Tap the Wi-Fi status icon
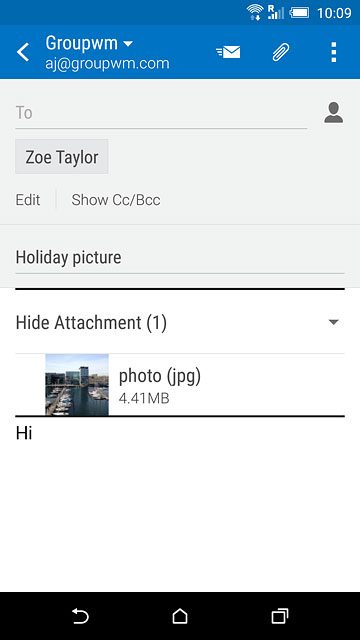 pyautogui.click(x=255, y=12)
